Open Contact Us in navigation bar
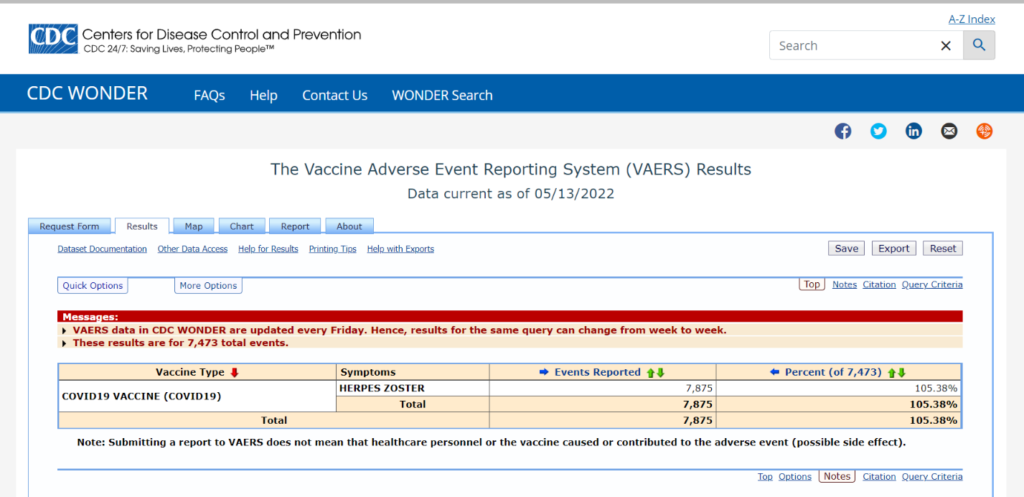Viewport: 1024px width, 497px height. click(x=334, y=95)
